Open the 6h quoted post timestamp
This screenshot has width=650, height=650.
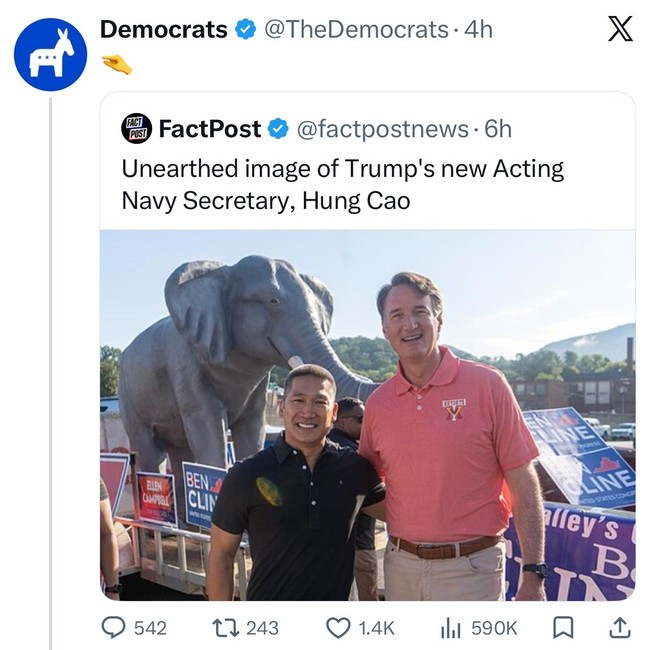click(x=497, y=129)
